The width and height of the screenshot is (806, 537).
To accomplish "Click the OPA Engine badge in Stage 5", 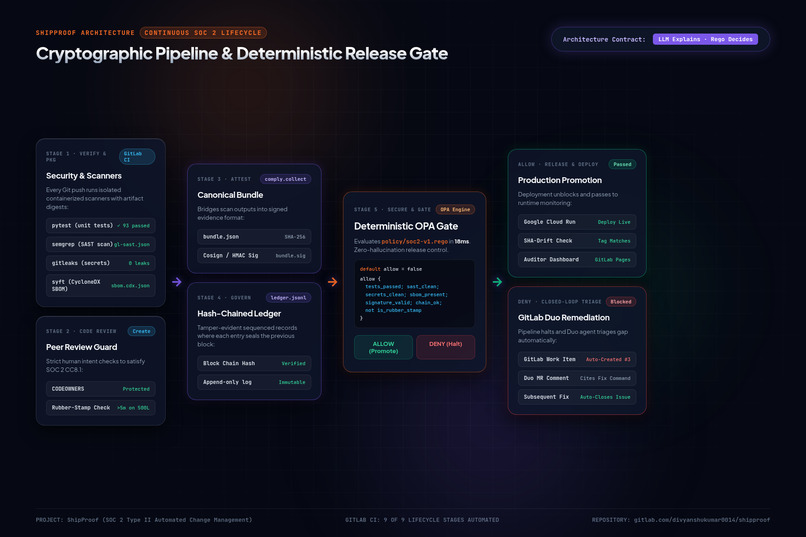I will coord(455,209).
